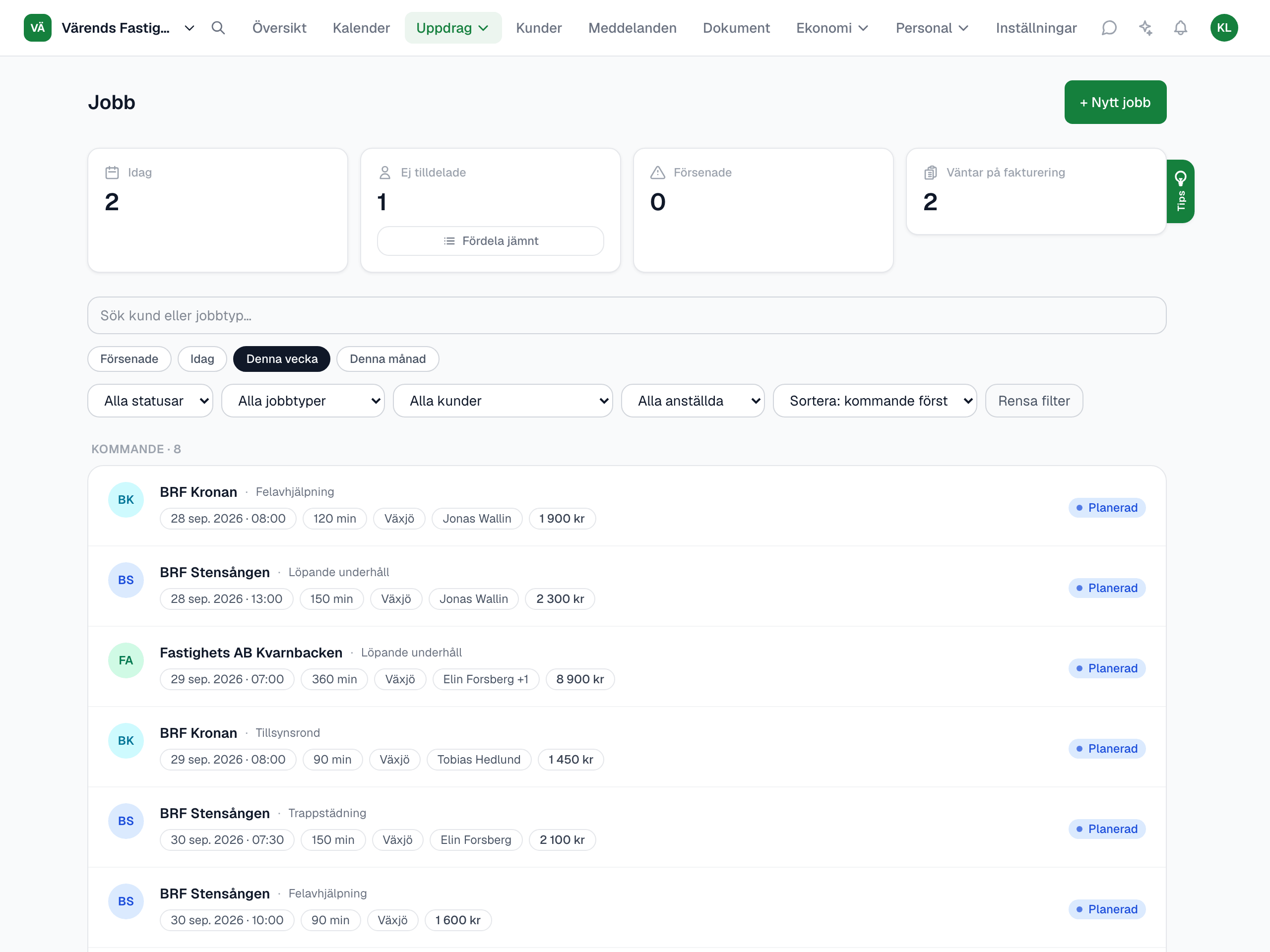Click the Sök kund eller jobbtyp field
The width and height of the screenshot is (1270, 952).
(627, 315)
